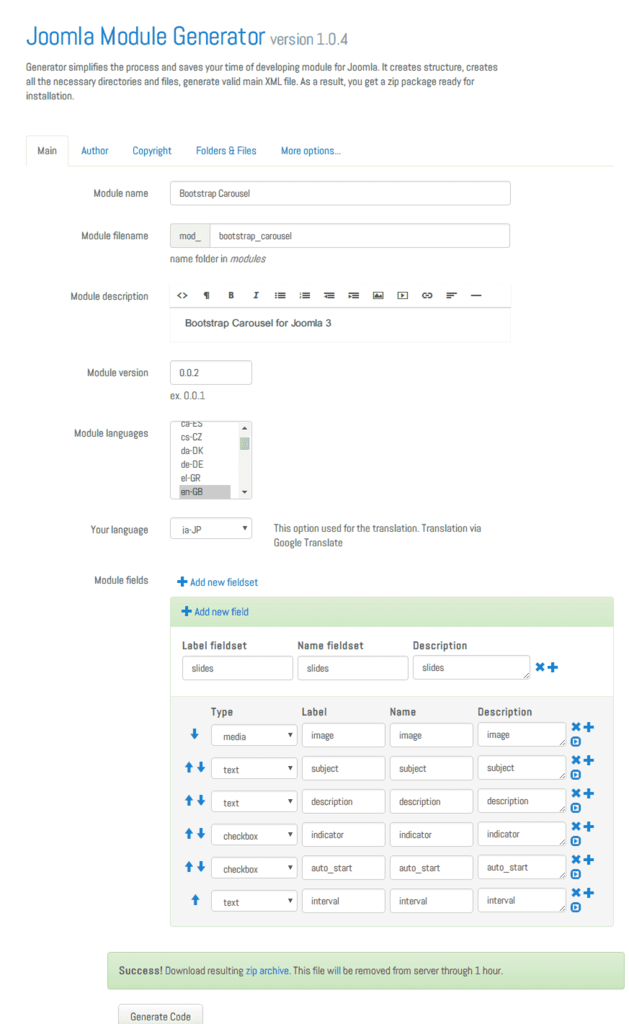The image size is (629, 1024).
Task: Add a field after the indicator row
Action: tap(589, 826)
